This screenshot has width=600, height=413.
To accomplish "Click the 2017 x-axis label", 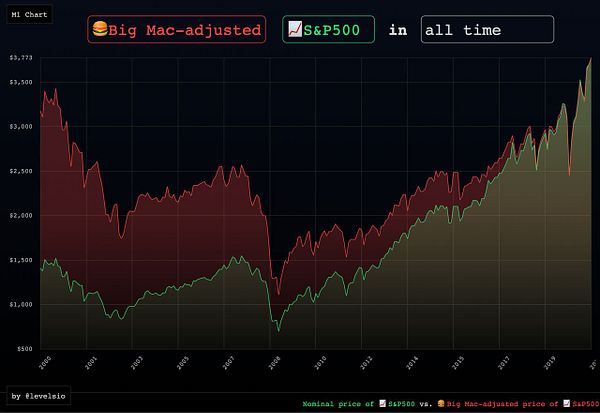I will pos(504,362).
